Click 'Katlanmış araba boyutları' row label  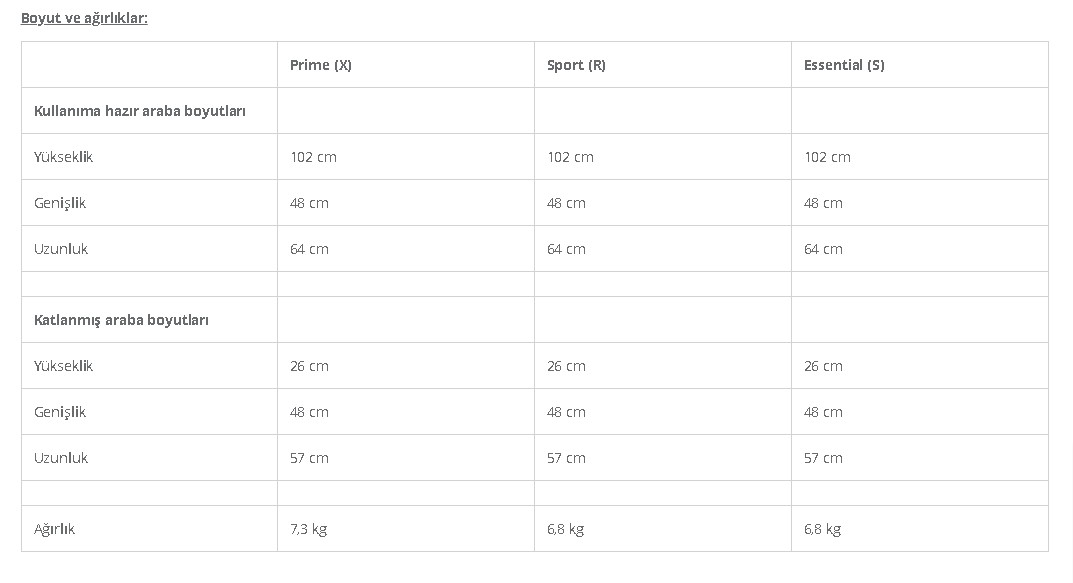click(121, 320)
